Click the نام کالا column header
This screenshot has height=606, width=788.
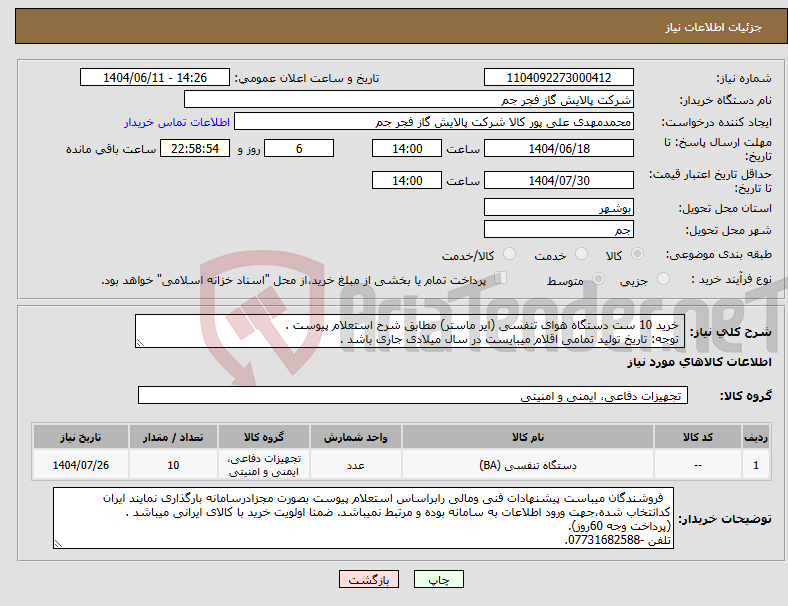coord(528,437)
